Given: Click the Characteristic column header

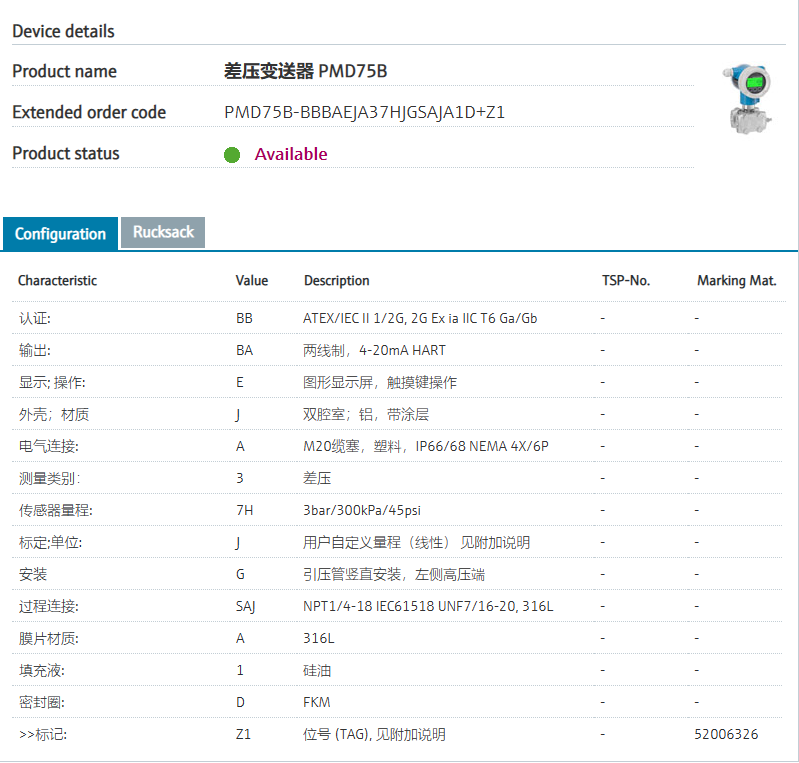Looking at the screenshot, I should pos(57,281).
